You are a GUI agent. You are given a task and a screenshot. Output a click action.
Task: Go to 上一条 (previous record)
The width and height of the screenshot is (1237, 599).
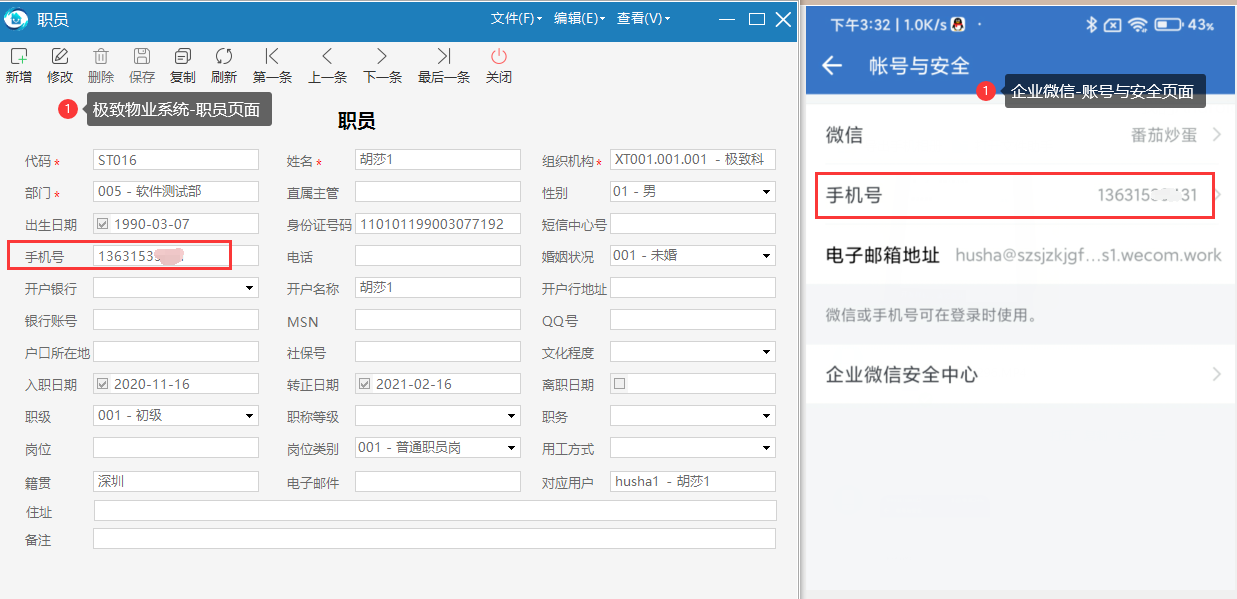pos(327,57)
